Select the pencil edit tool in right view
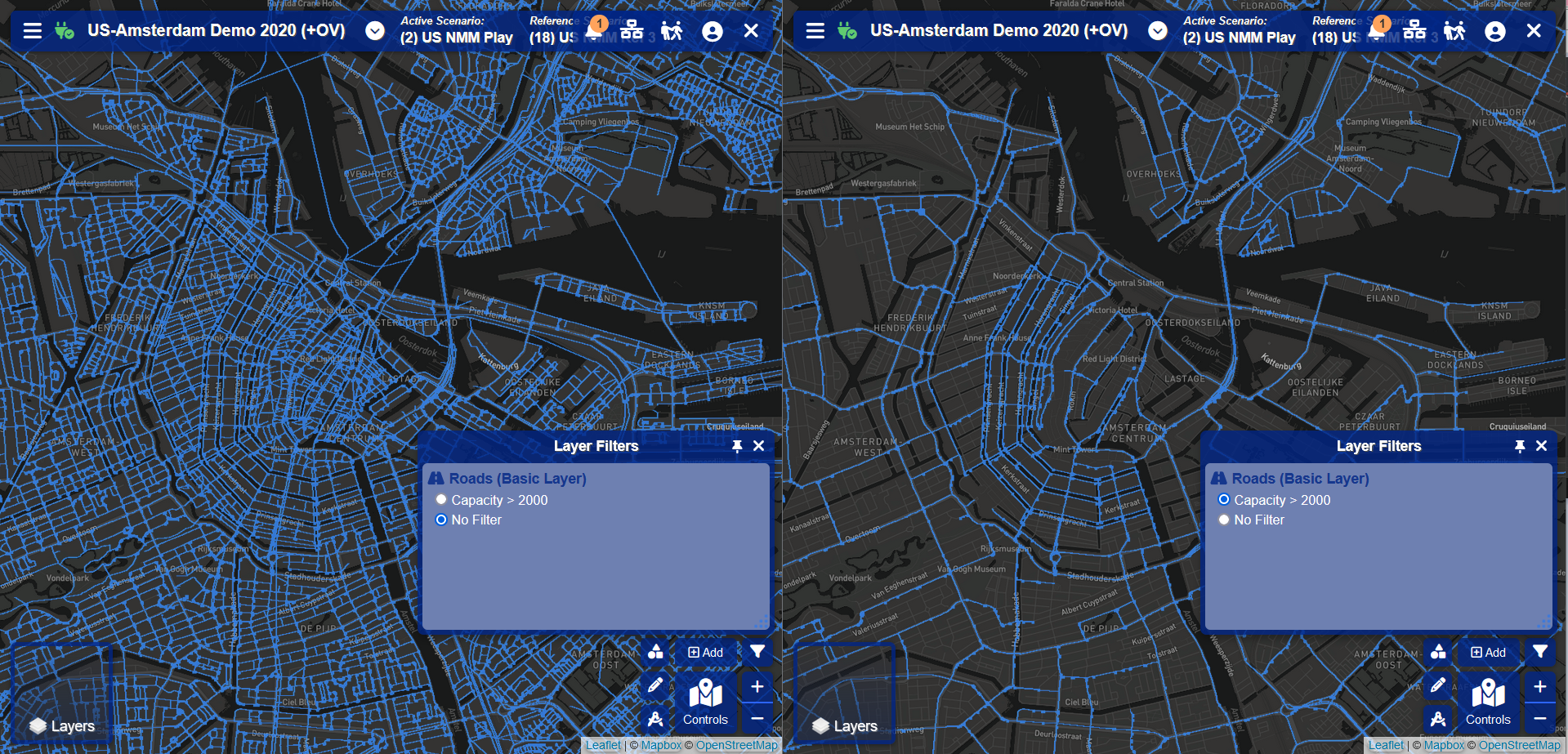 point(1438,685)
